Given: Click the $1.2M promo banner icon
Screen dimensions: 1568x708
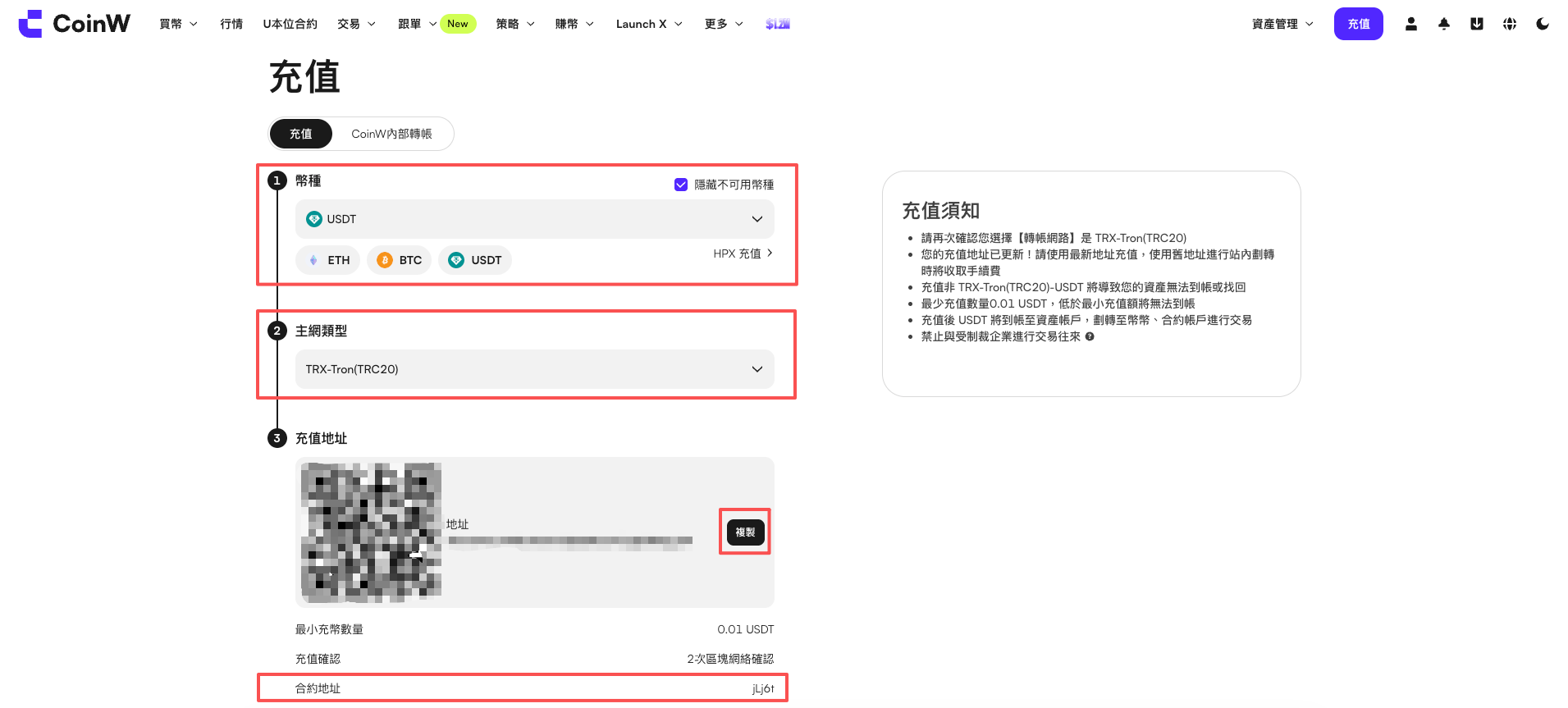Looking at the screenshot, I should [x=778, y=24].
